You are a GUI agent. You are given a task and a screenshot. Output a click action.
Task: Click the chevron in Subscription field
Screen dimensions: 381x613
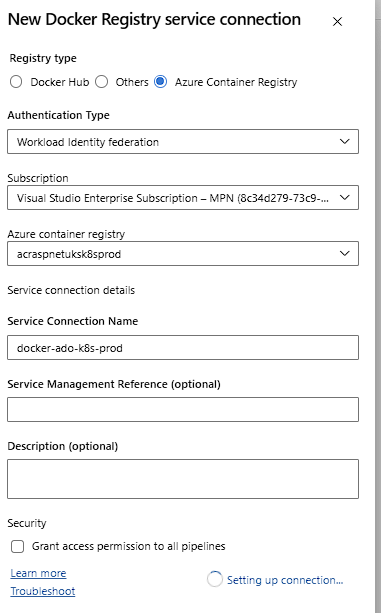tap(345, 197)
